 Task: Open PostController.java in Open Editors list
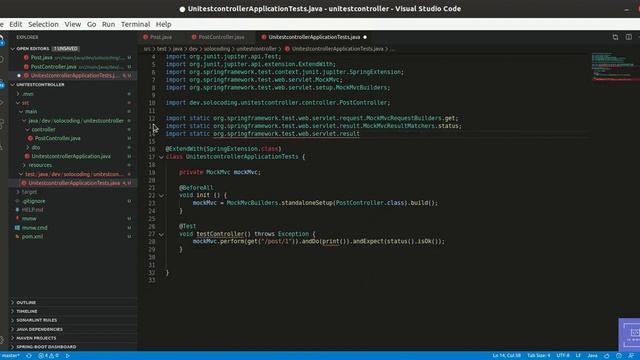pyautogui.click(x=53, y=67)
